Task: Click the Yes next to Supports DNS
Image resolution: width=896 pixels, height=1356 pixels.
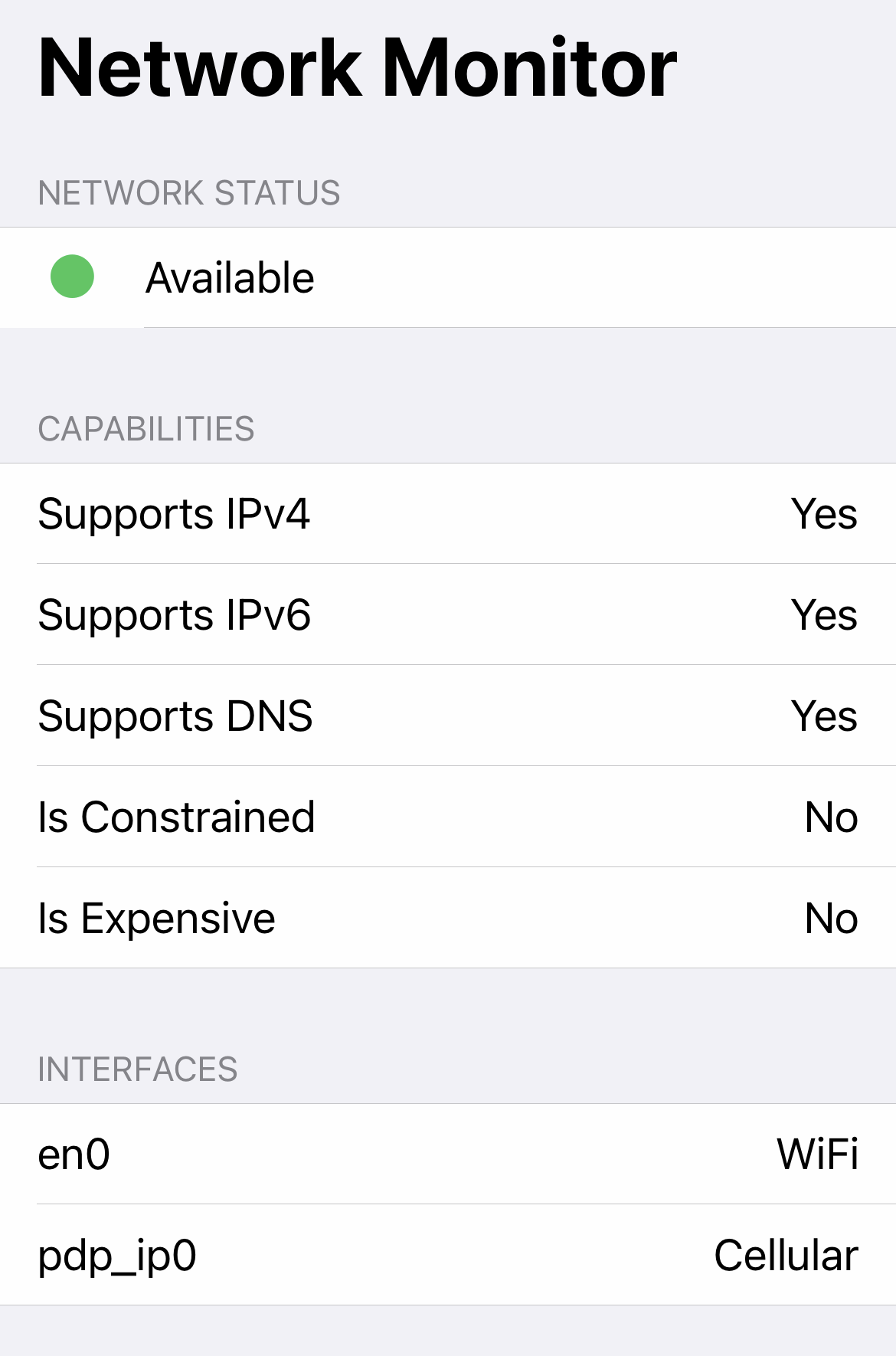Action: (x=823, y=716)
